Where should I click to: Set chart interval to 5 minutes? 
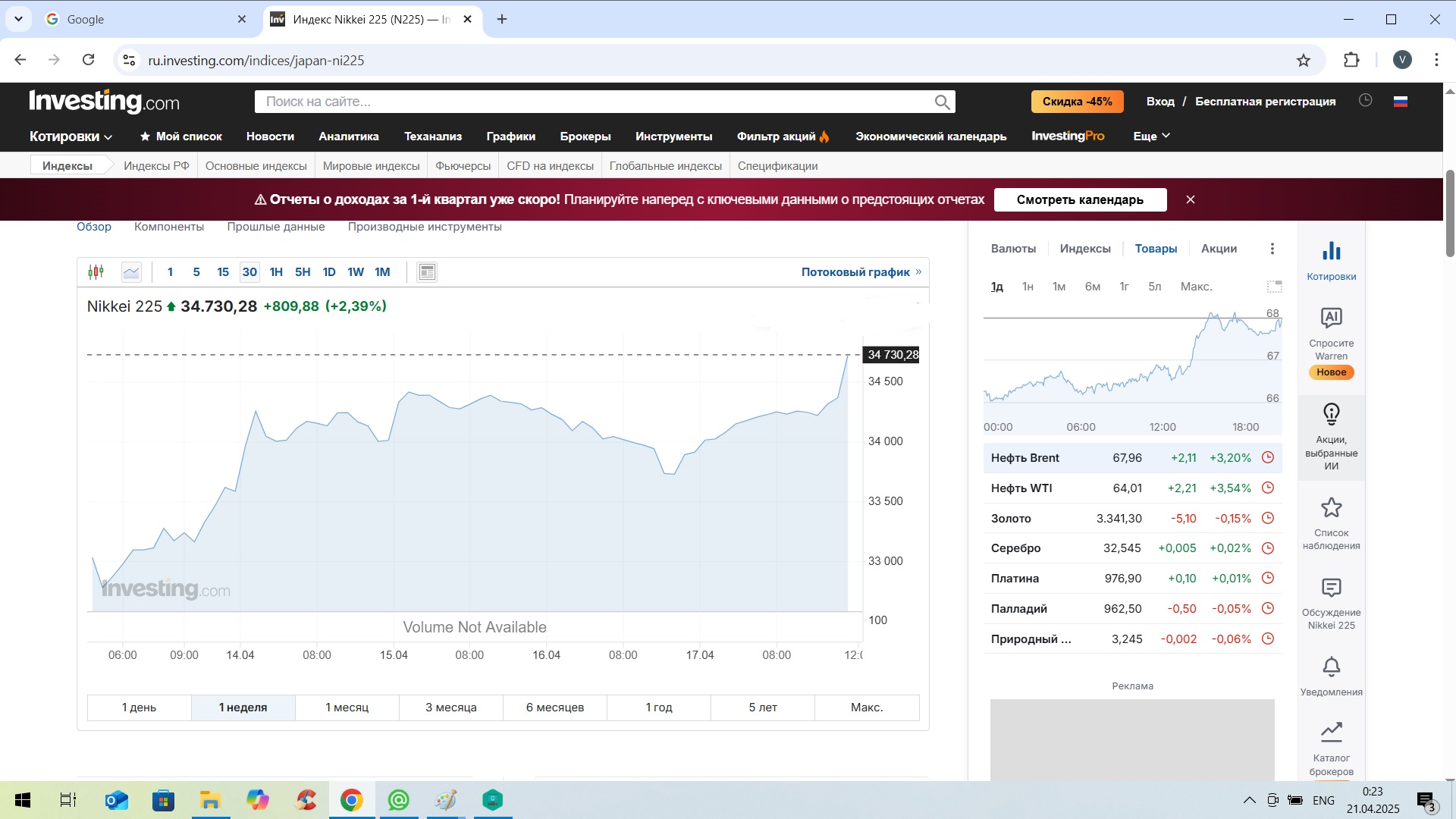pos(196,271)
